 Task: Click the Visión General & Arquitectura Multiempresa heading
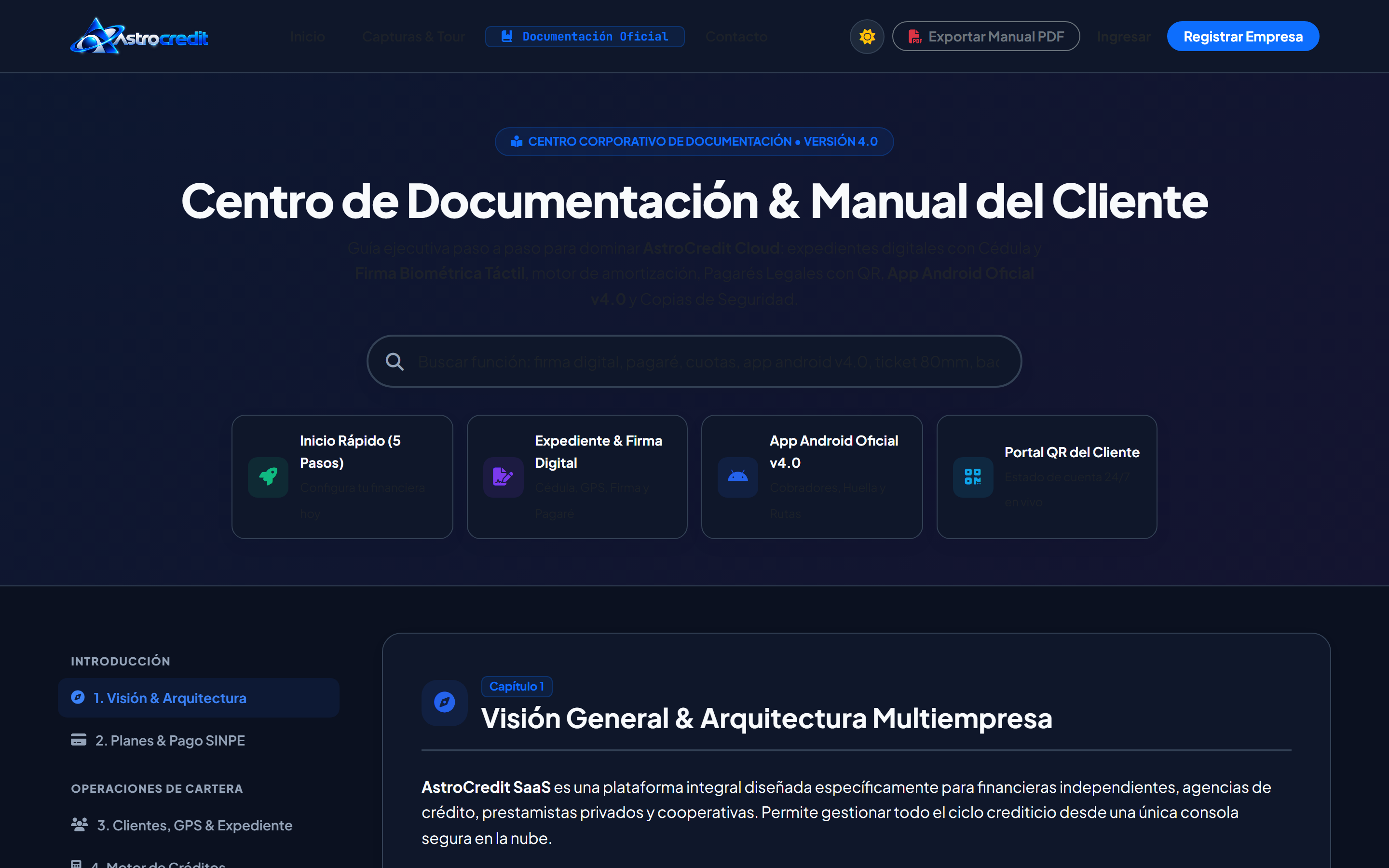[766, 718]
